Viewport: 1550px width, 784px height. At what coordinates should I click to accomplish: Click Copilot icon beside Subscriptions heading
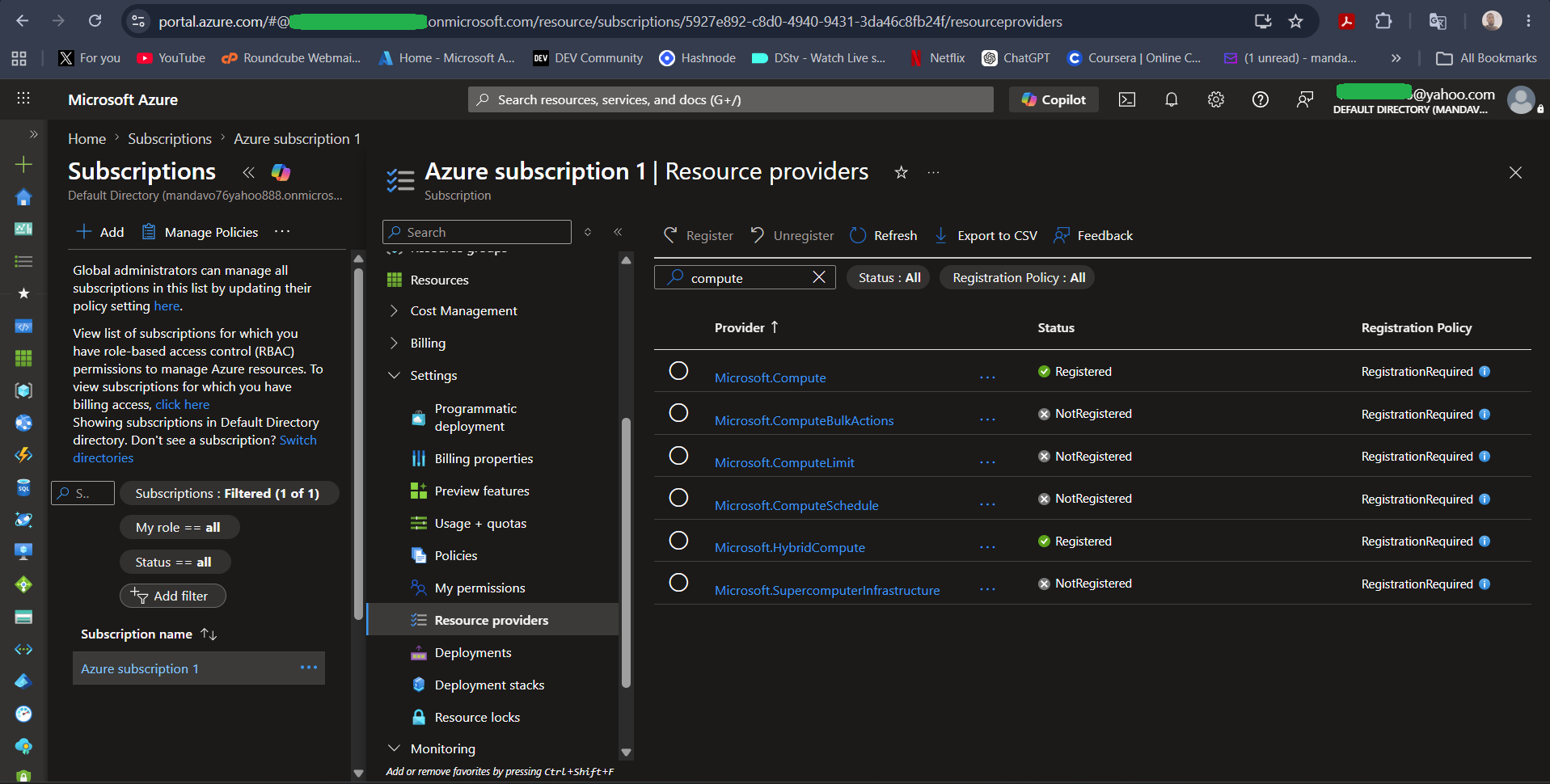point(281,172)
